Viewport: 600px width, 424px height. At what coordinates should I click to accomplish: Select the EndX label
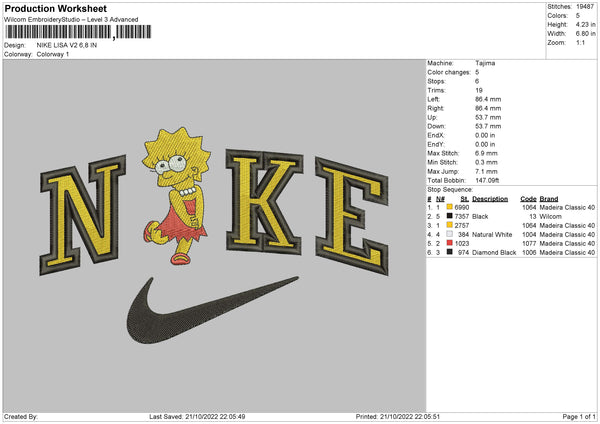(x=436, y=135)
